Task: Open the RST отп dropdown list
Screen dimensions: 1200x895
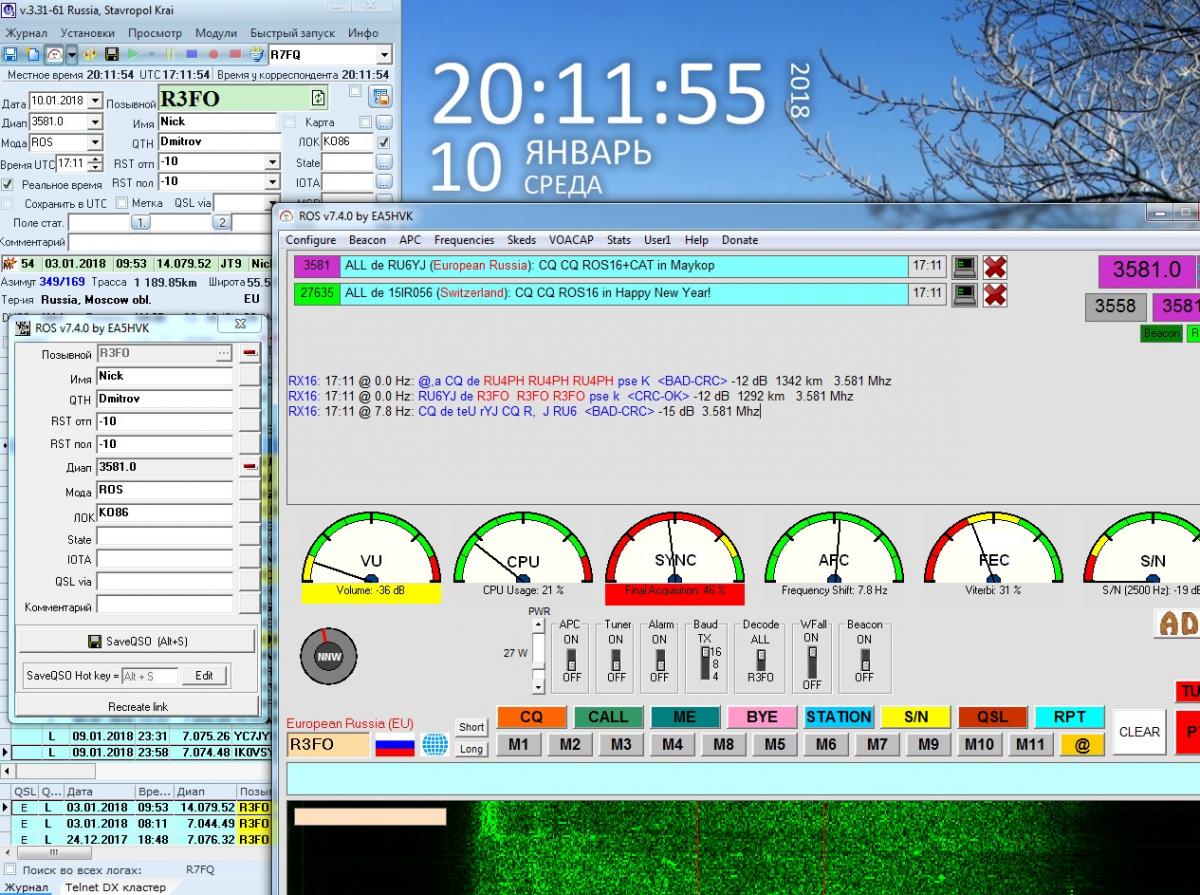Action: pyautogui.click(x=272, y=162)
